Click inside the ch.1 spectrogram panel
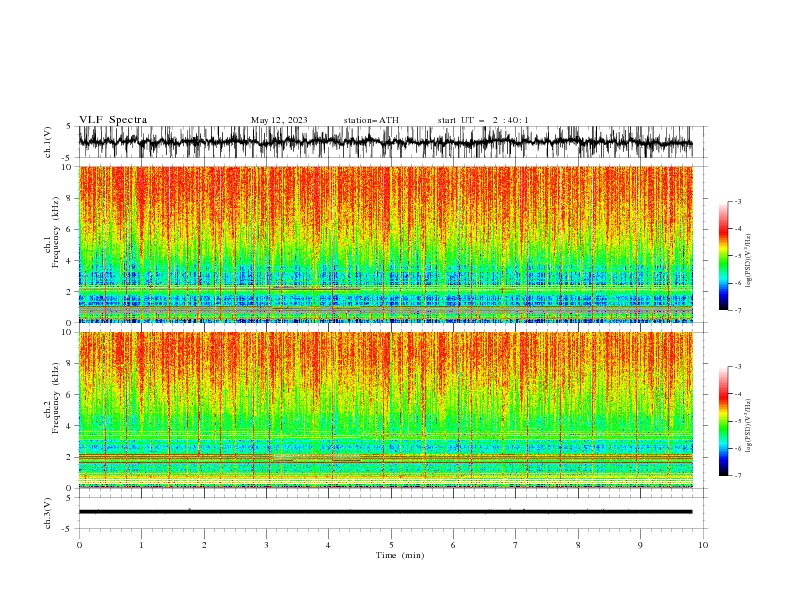 click(385, 244)
